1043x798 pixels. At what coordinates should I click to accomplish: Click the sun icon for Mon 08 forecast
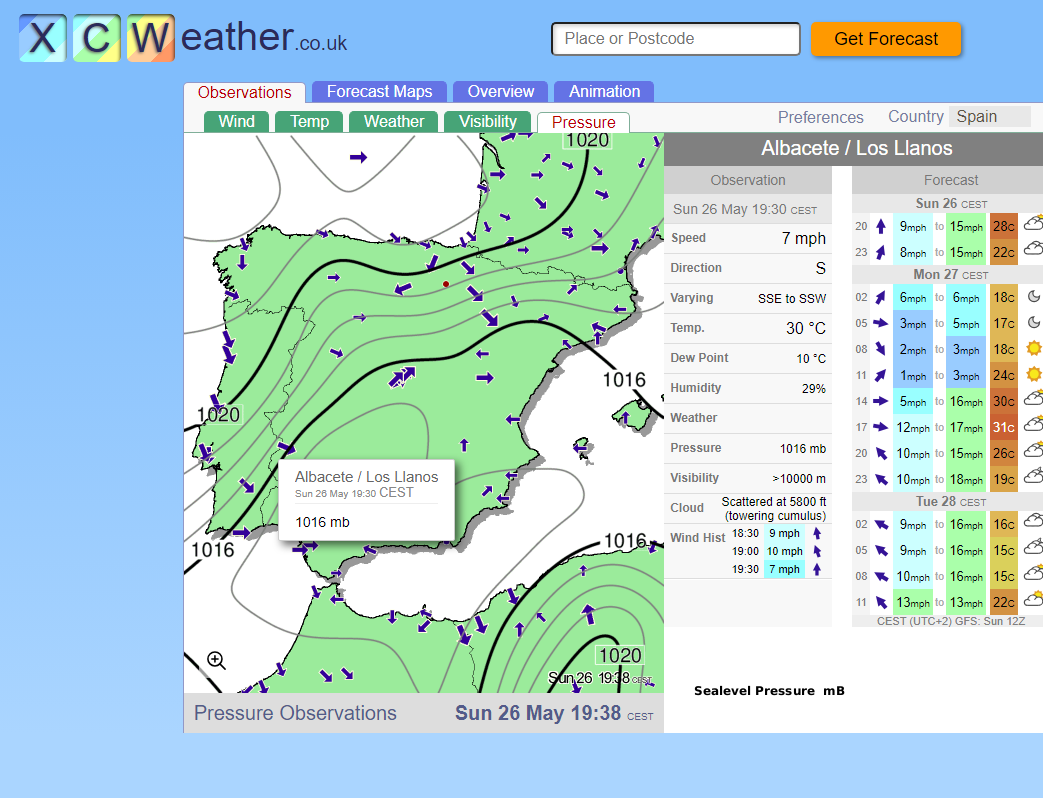(1033, 349)
